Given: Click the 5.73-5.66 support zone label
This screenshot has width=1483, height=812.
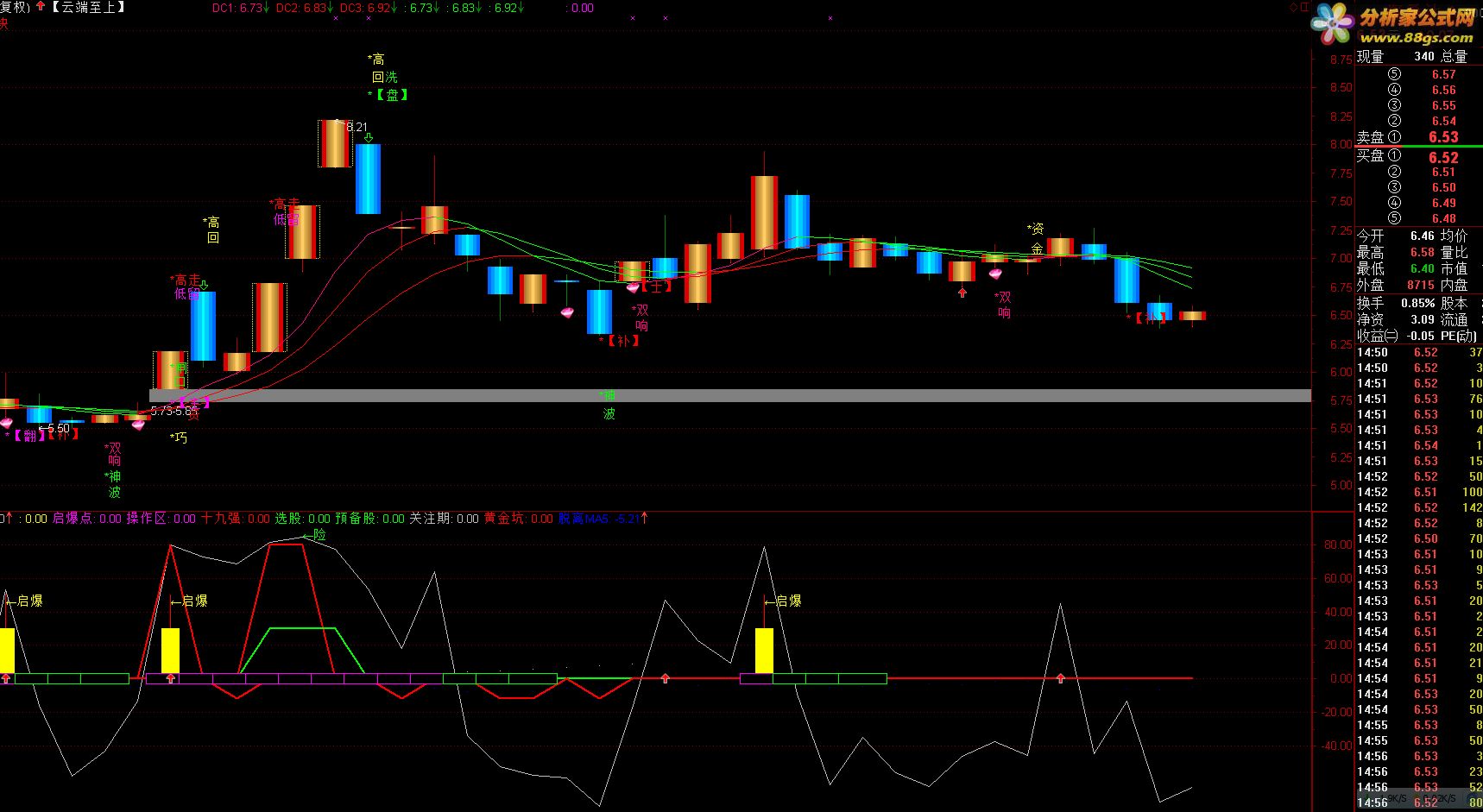Looking at the screenshot, I should pyautogui.click(x=174, y=412).
